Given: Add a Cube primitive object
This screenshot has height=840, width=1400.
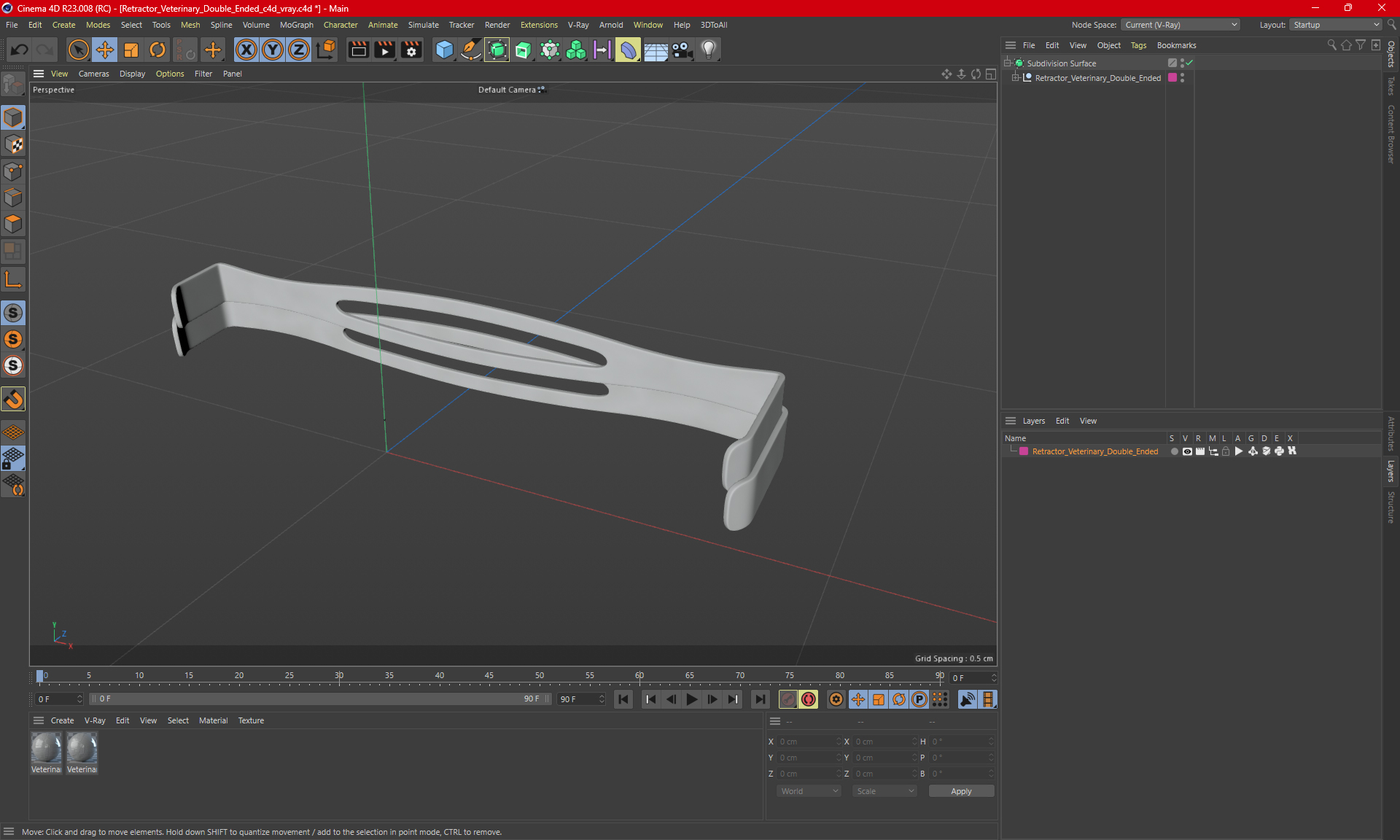Looking at the screenshot, I should (x=444, y=50).
